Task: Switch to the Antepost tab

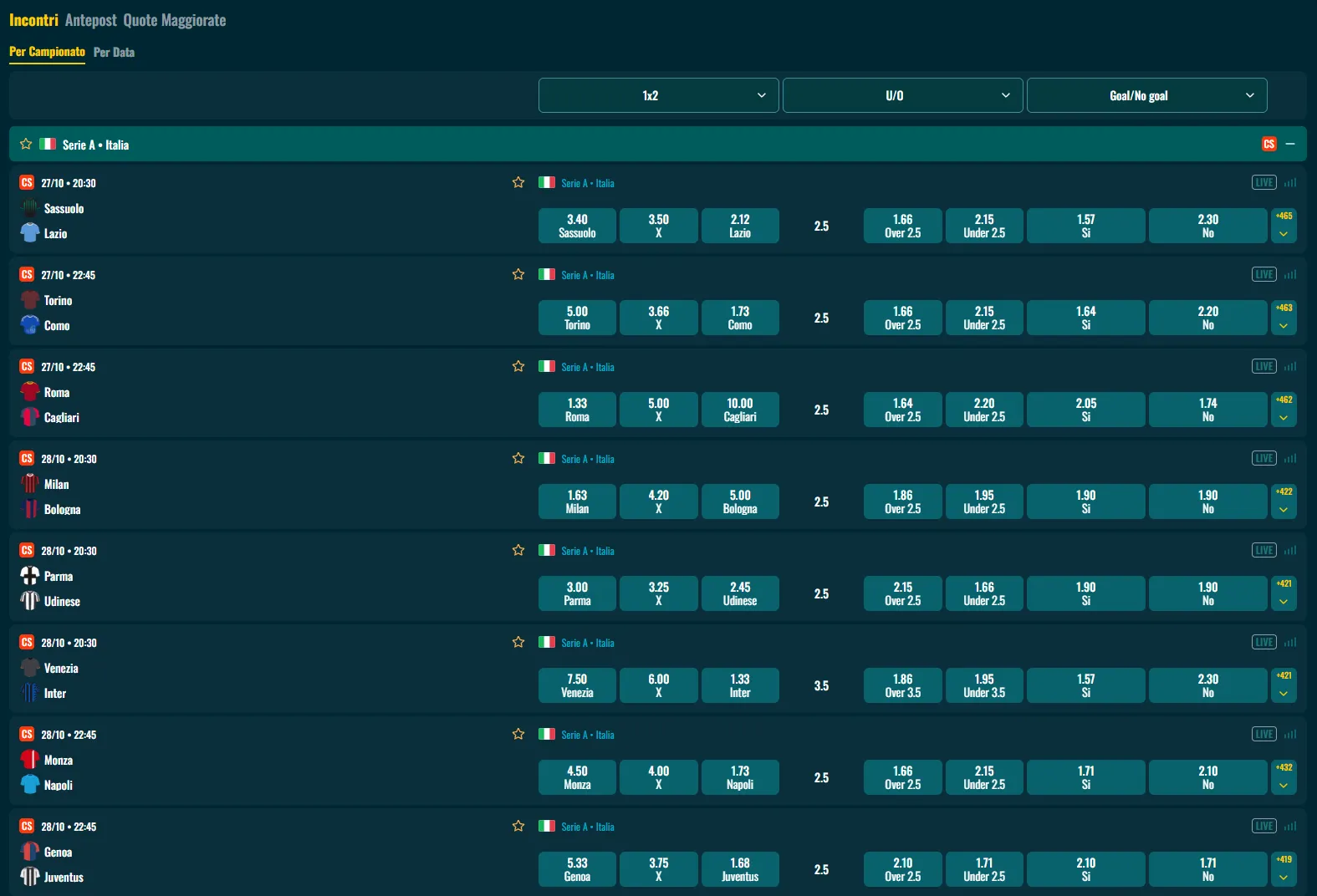Action: click(x=91, y=20)
